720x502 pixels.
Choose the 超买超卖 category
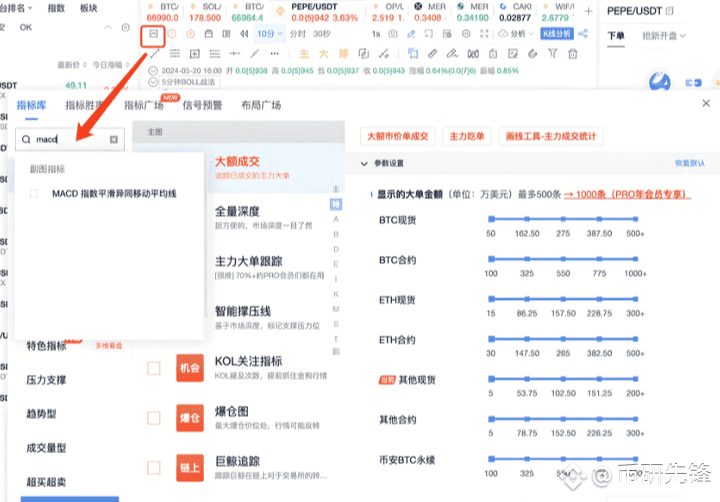click(x=46, y=482)
